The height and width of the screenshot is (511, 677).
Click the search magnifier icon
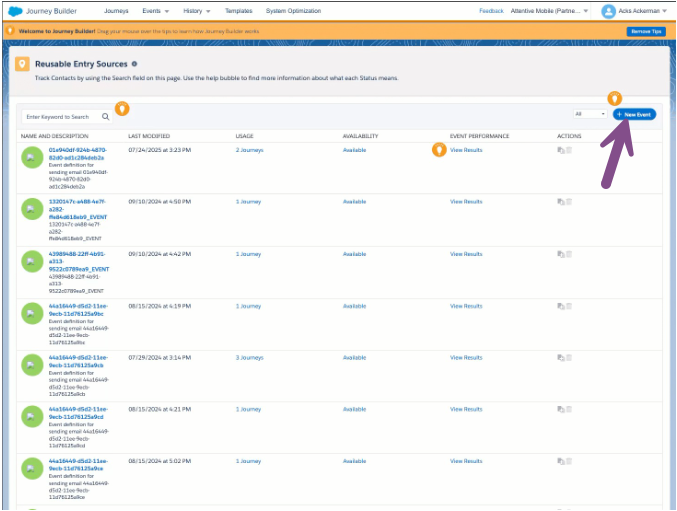click(106, 116)
